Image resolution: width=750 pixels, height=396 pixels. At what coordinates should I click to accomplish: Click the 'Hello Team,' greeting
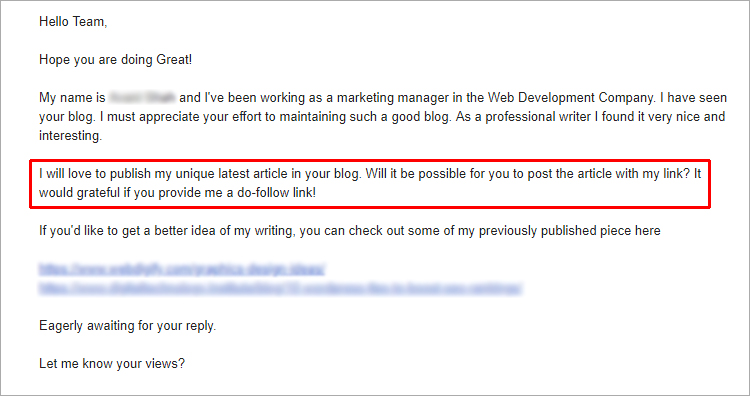[73, 22]
